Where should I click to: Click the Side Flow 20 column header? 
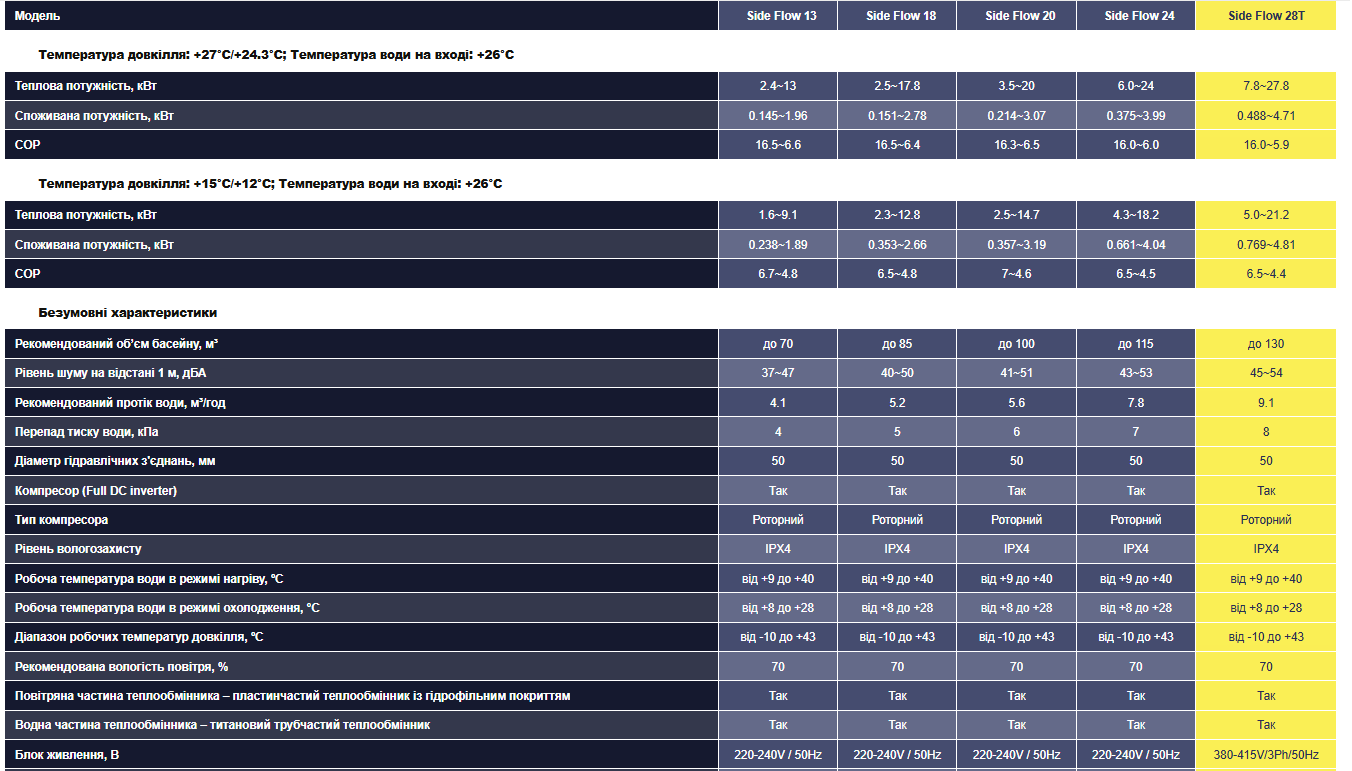click(1016, 16)
